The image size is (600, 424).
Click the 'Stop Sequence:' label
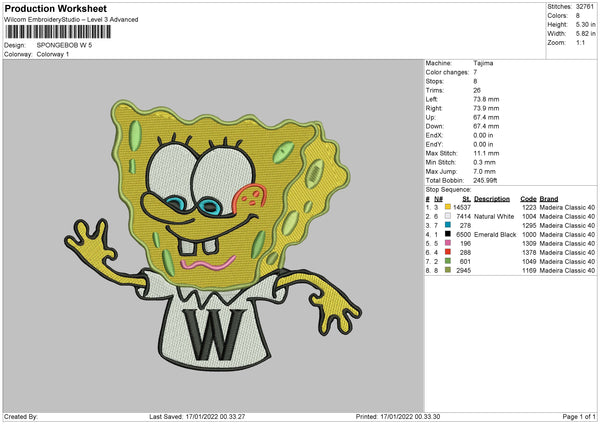tap(448, 190)
